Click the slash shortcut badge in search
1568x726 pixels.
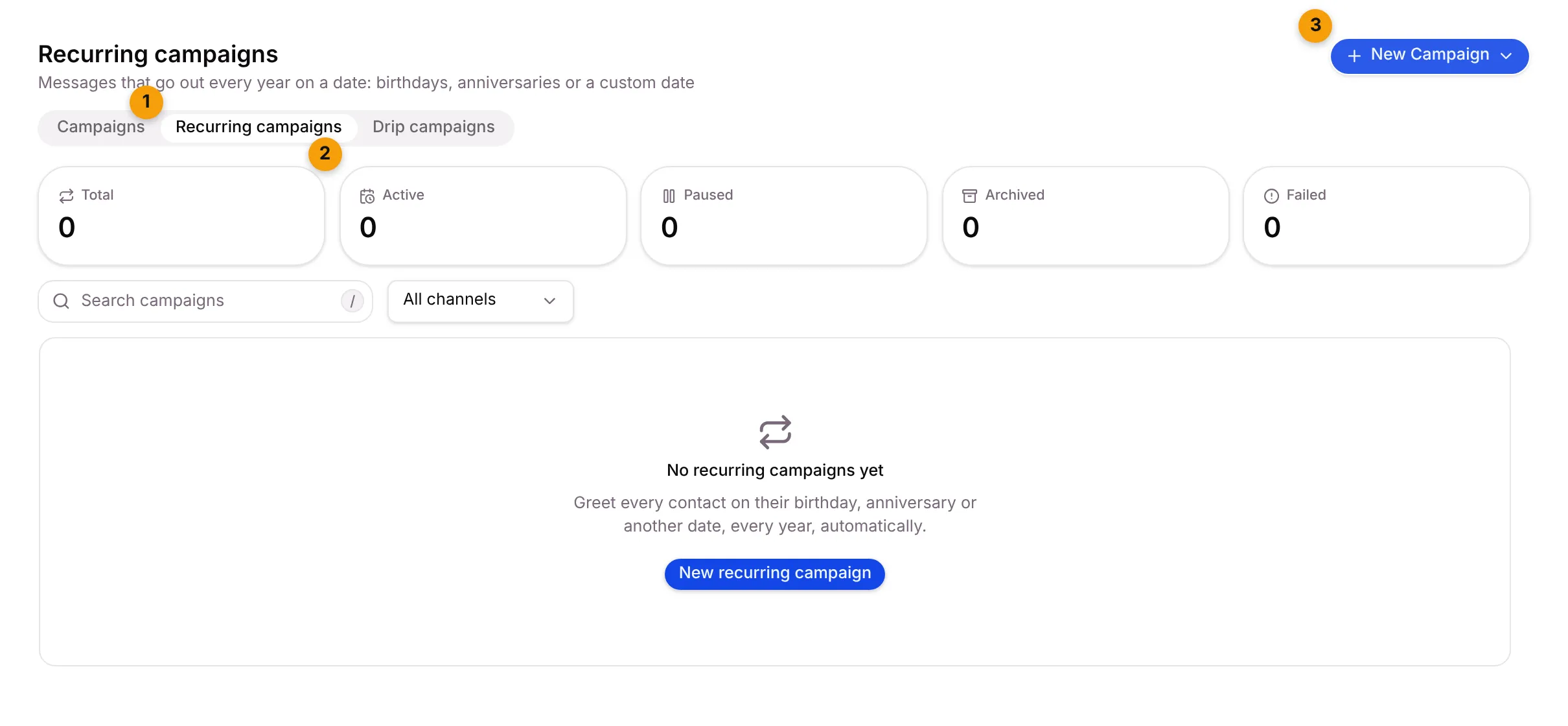tap(352, 301)
